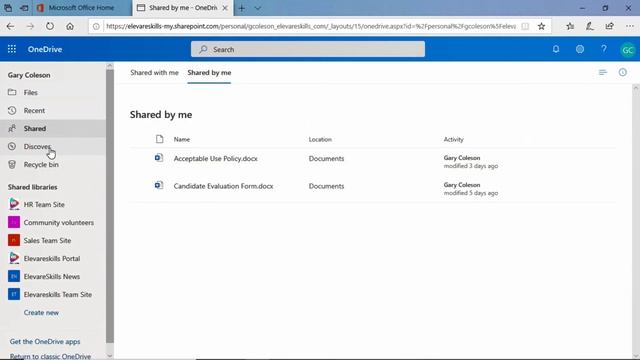Refresh the page with reload button
Image resolution: width=640 pixels, height=360 pixels.
coord(50,26)
